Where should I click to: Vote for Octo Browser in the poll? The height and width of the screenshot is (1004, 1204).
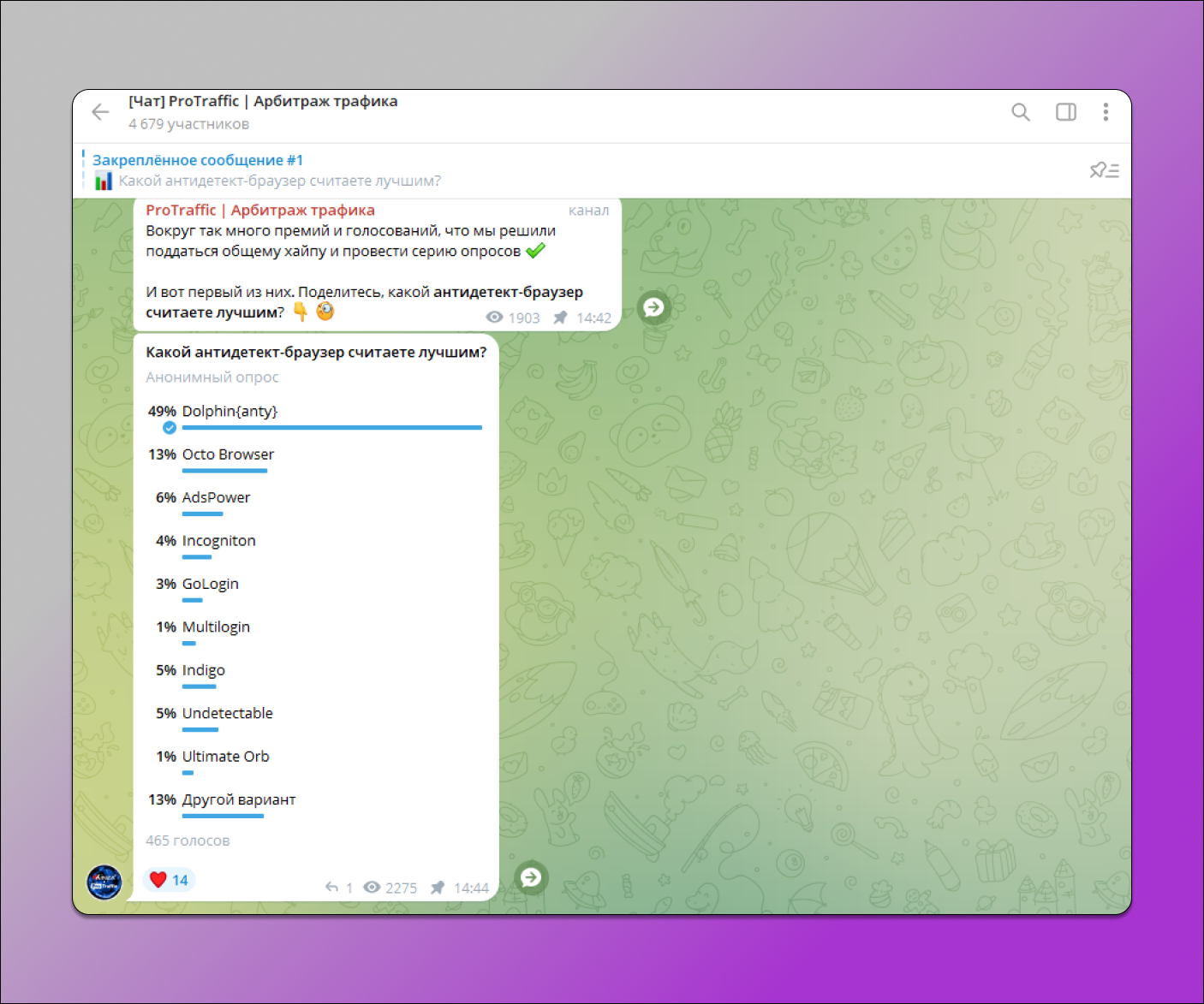pyautogui.click(x=227, y=454)
